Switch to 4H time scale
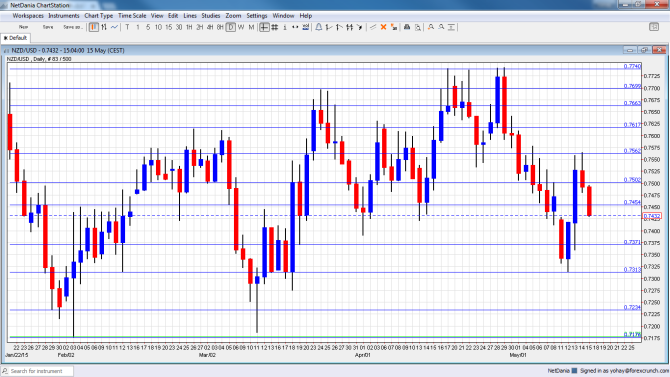Image resolution: width=670 pixels, height=377 pixels. [210, 27]
